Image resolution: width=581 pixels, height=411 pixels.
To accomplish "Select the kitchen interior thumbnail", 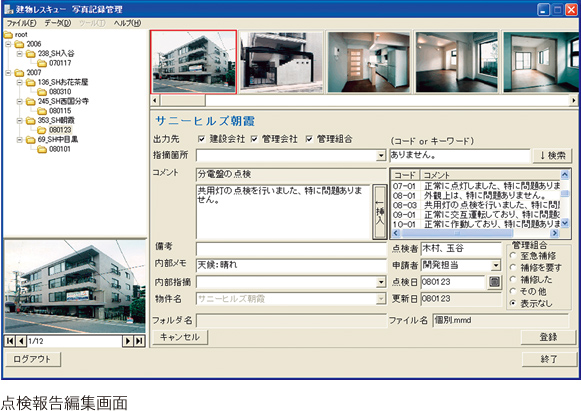I will coord(369,62).
